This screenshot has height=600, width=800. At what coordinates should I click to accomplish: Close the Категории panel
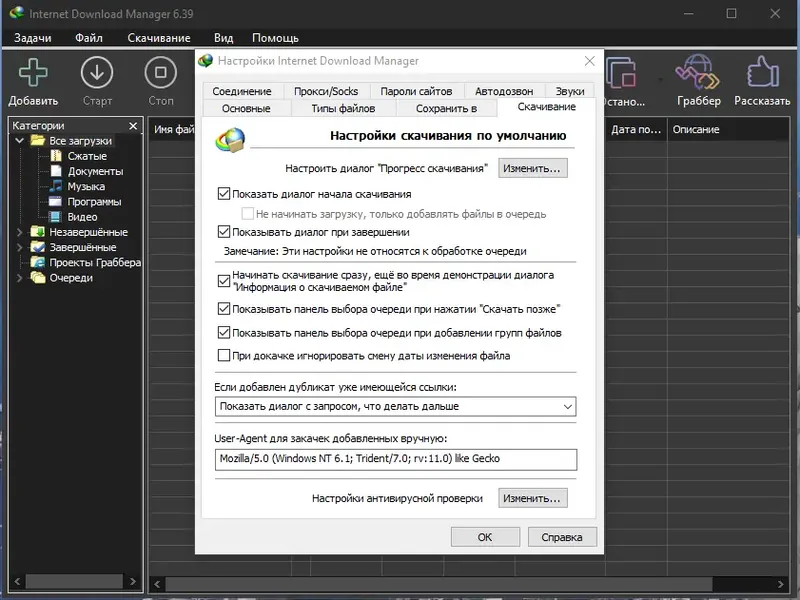tap(133, 126)
